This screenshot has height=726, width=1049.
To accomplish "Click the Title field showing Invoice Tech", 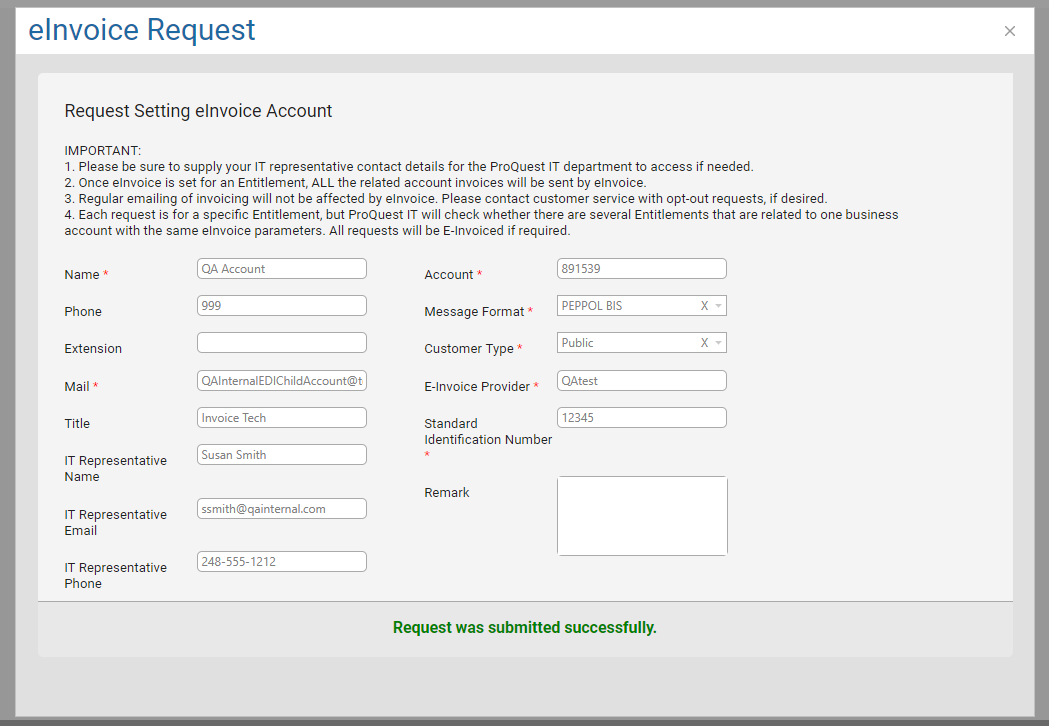I will pos(281,417).
